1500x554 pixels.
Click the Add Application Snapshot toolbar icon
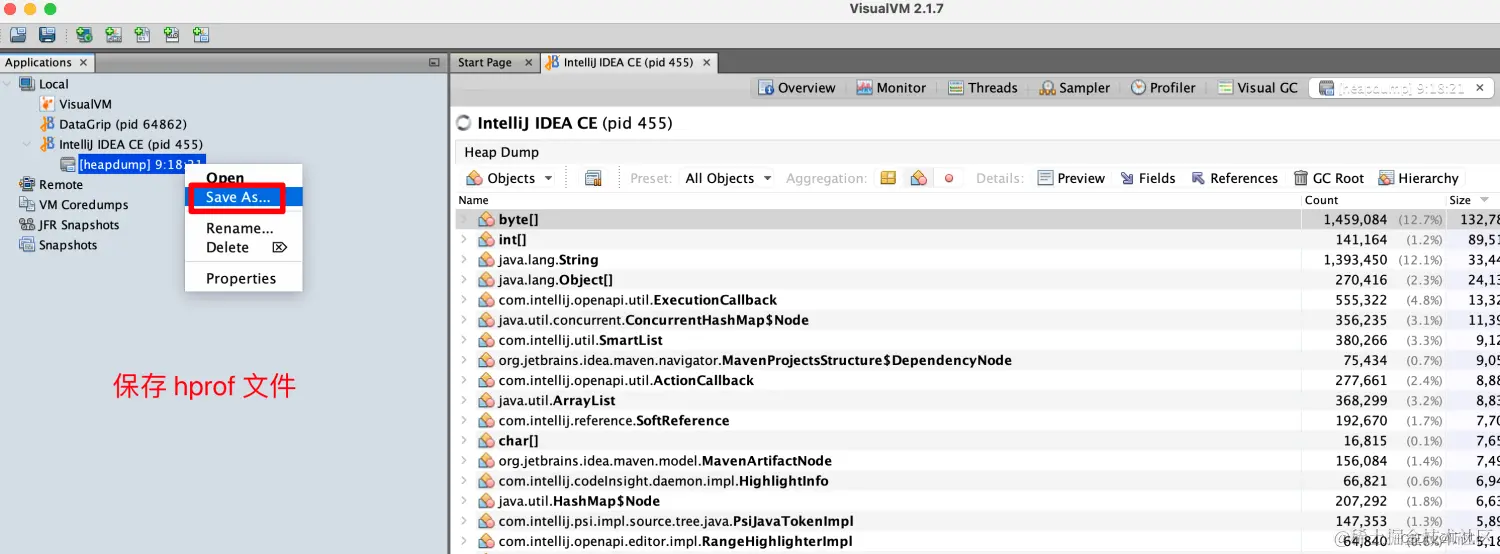point(201,35)
